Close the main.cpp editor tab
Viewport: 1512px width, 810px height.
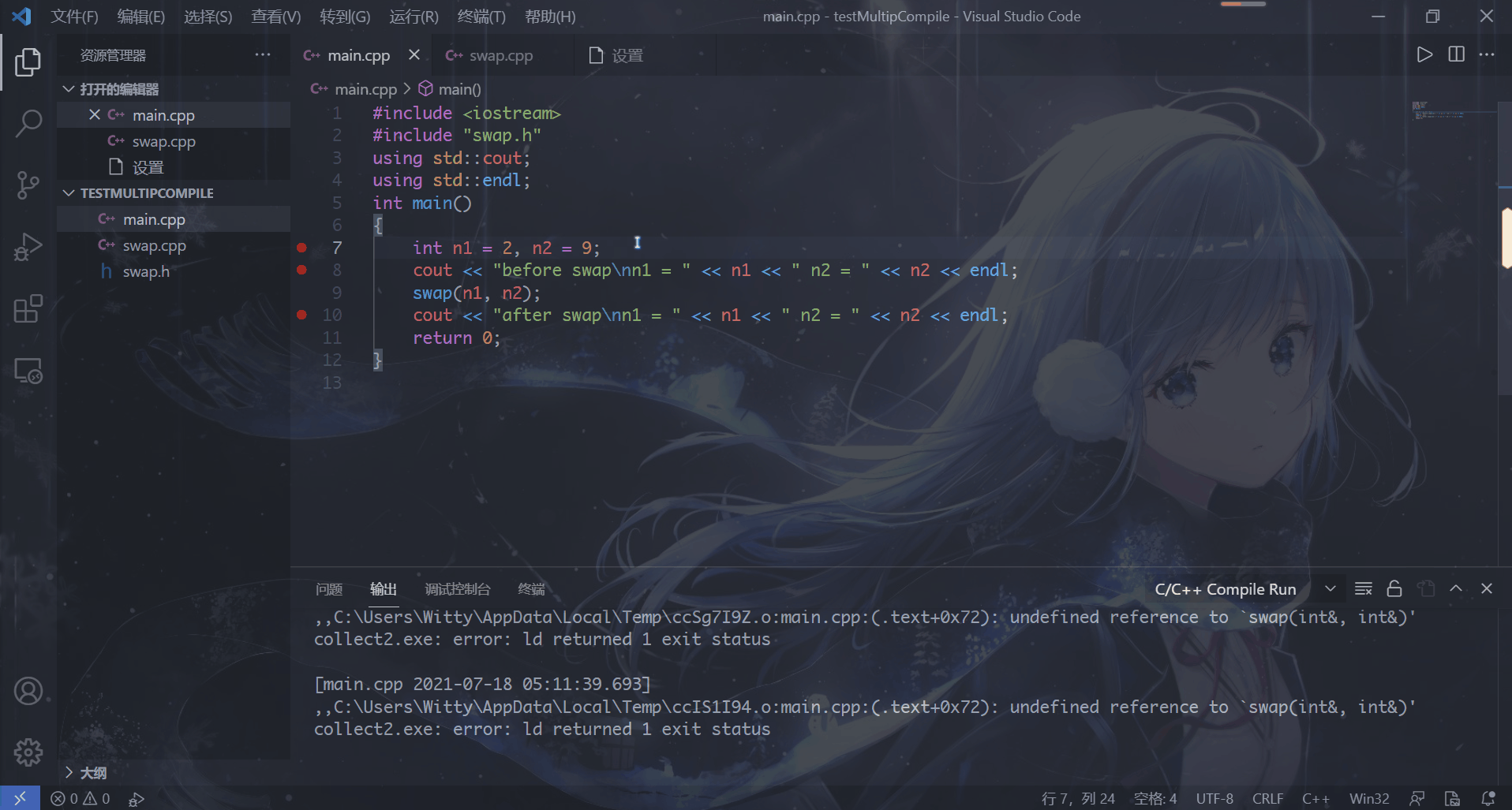pyautogui.click(x=414, y=54)
